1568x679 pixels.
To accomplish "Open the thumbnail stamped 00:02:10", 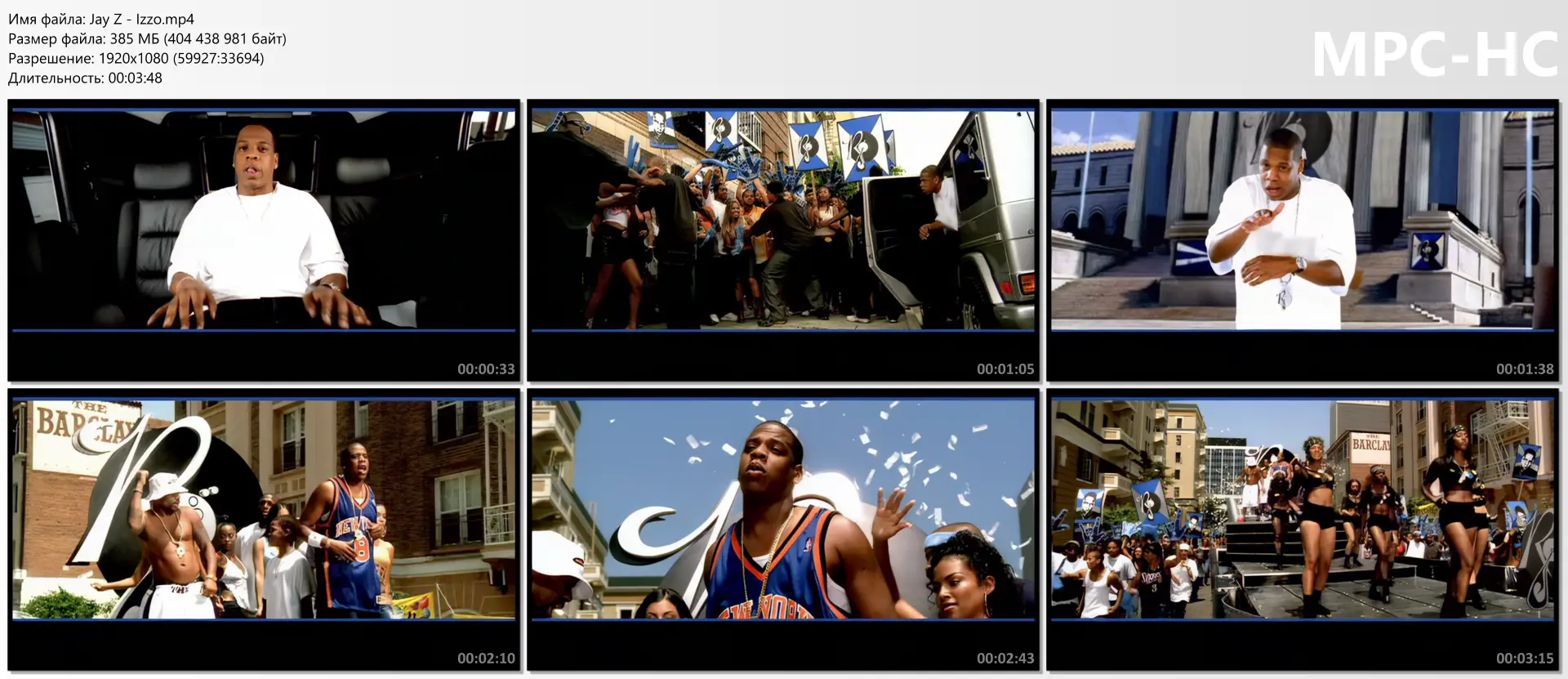I will pyautogui.click(x=264, y=529).
